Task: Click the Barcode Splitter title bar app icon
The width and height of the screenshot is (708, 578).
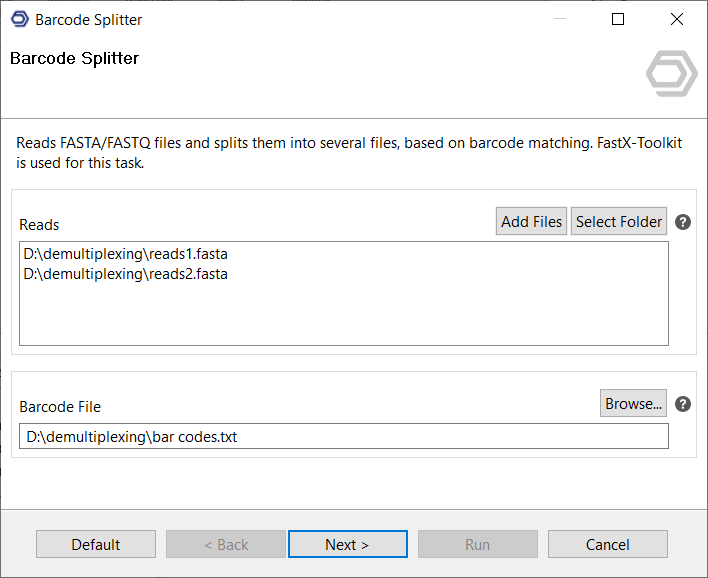Action: pos(19,19)
